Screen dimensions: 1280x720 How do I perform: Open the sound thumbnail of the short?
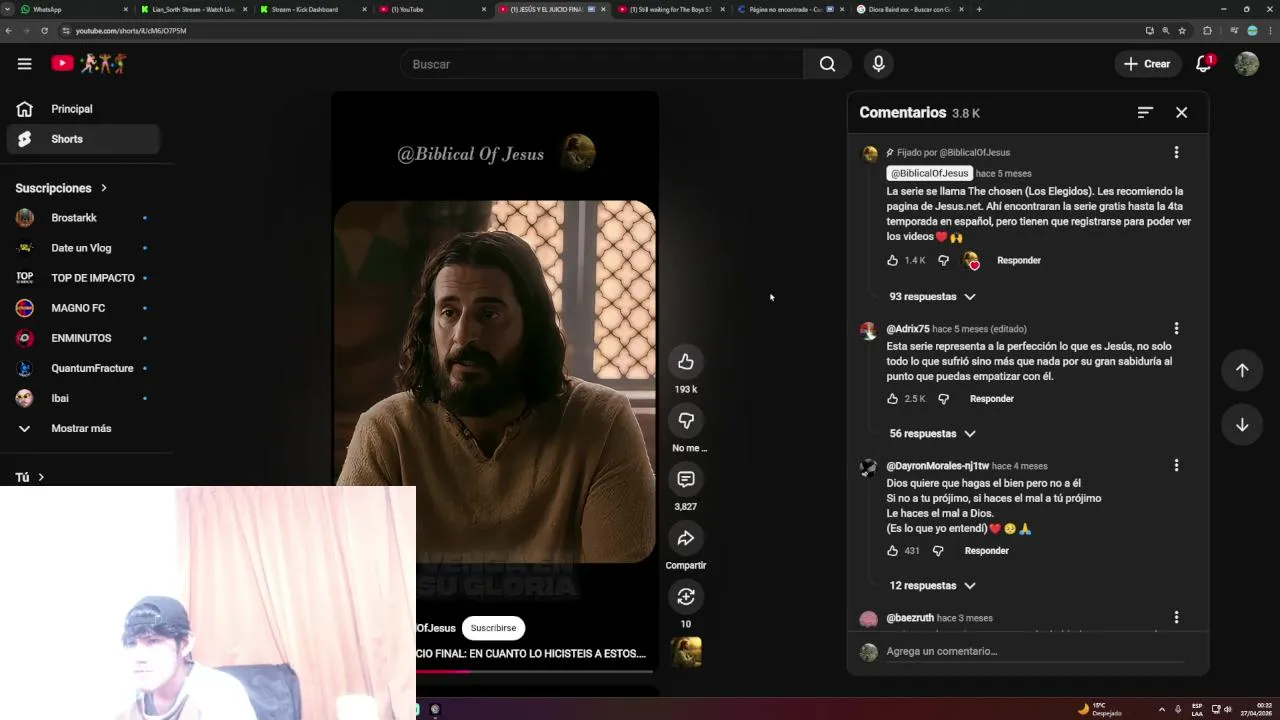tap(686, 652)
